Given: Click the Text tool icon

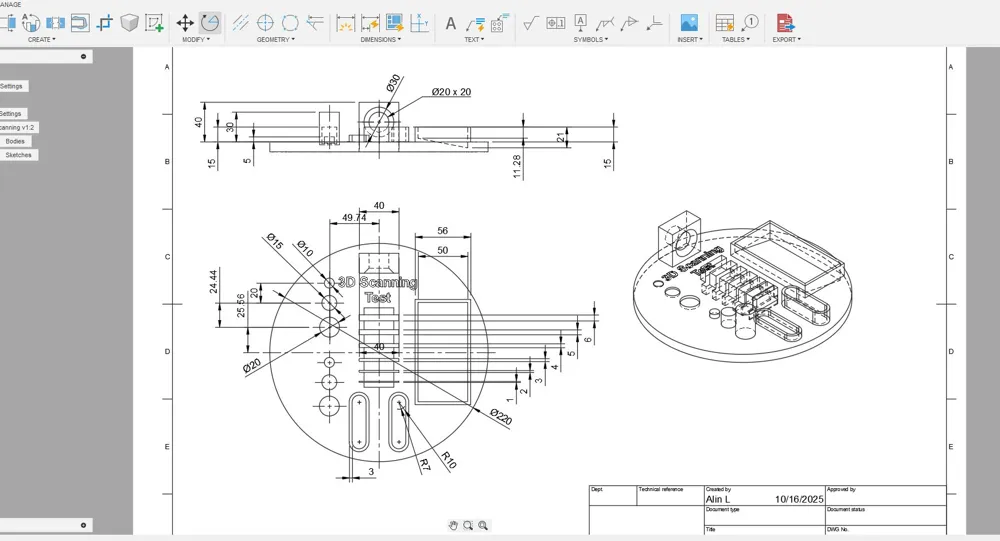Looking at the screenshot, I should click(x=450, y=23).
